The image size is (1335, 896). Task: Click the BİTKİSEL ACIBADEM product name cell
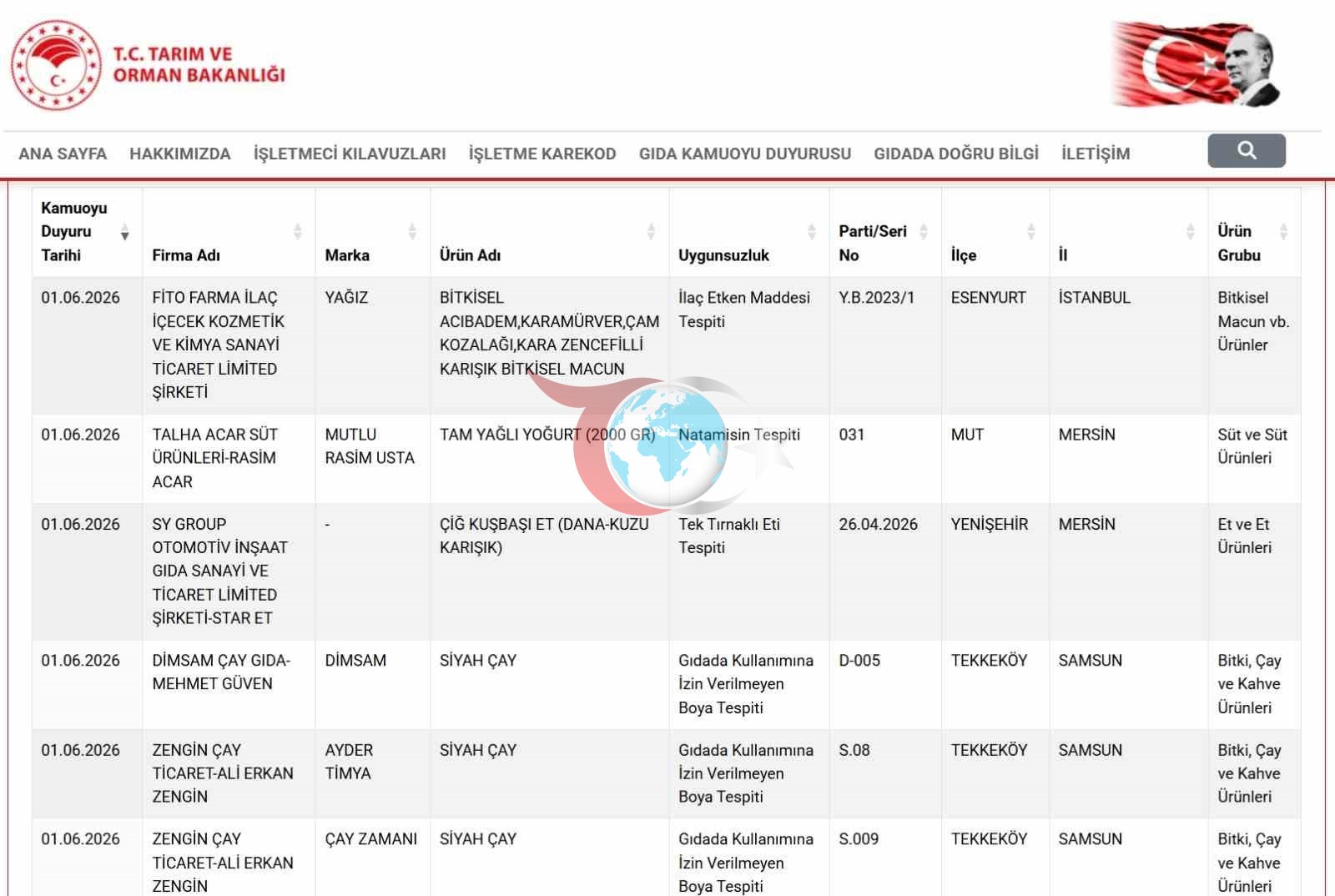coord(550,345)
